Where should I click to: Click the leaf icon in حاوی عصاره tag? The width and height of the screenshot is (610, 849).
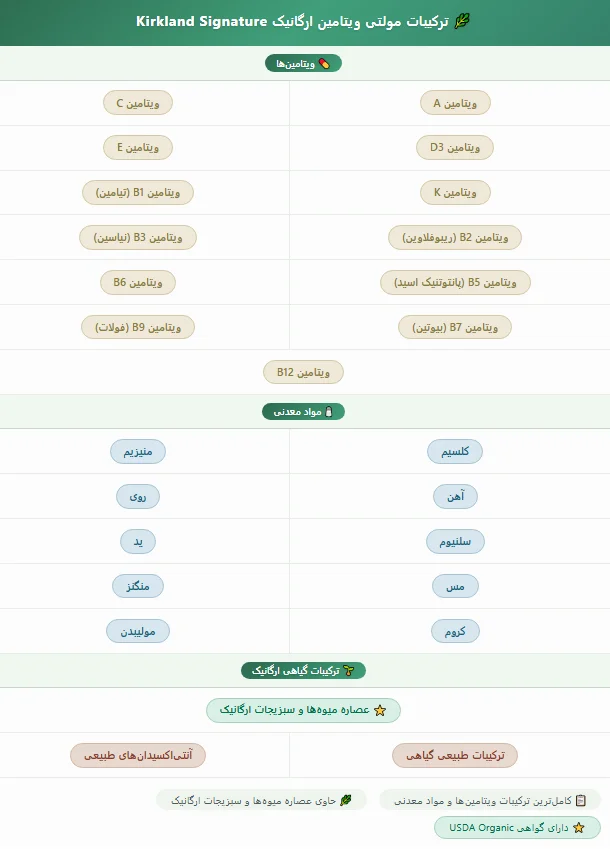coord(346,800)
